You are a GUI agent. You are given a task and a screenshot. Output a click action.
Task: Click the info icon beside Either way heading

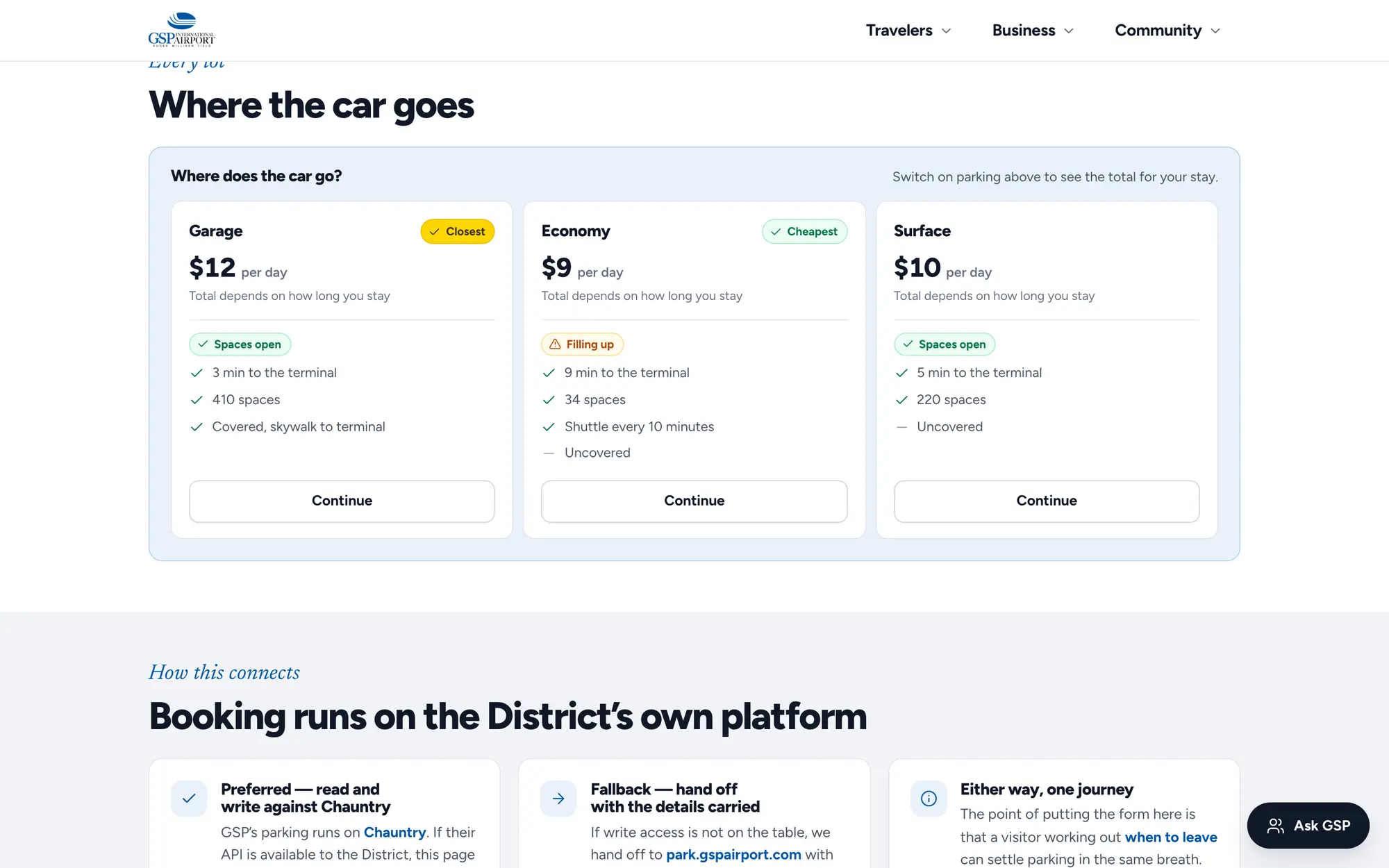click(x=929, y=799)
